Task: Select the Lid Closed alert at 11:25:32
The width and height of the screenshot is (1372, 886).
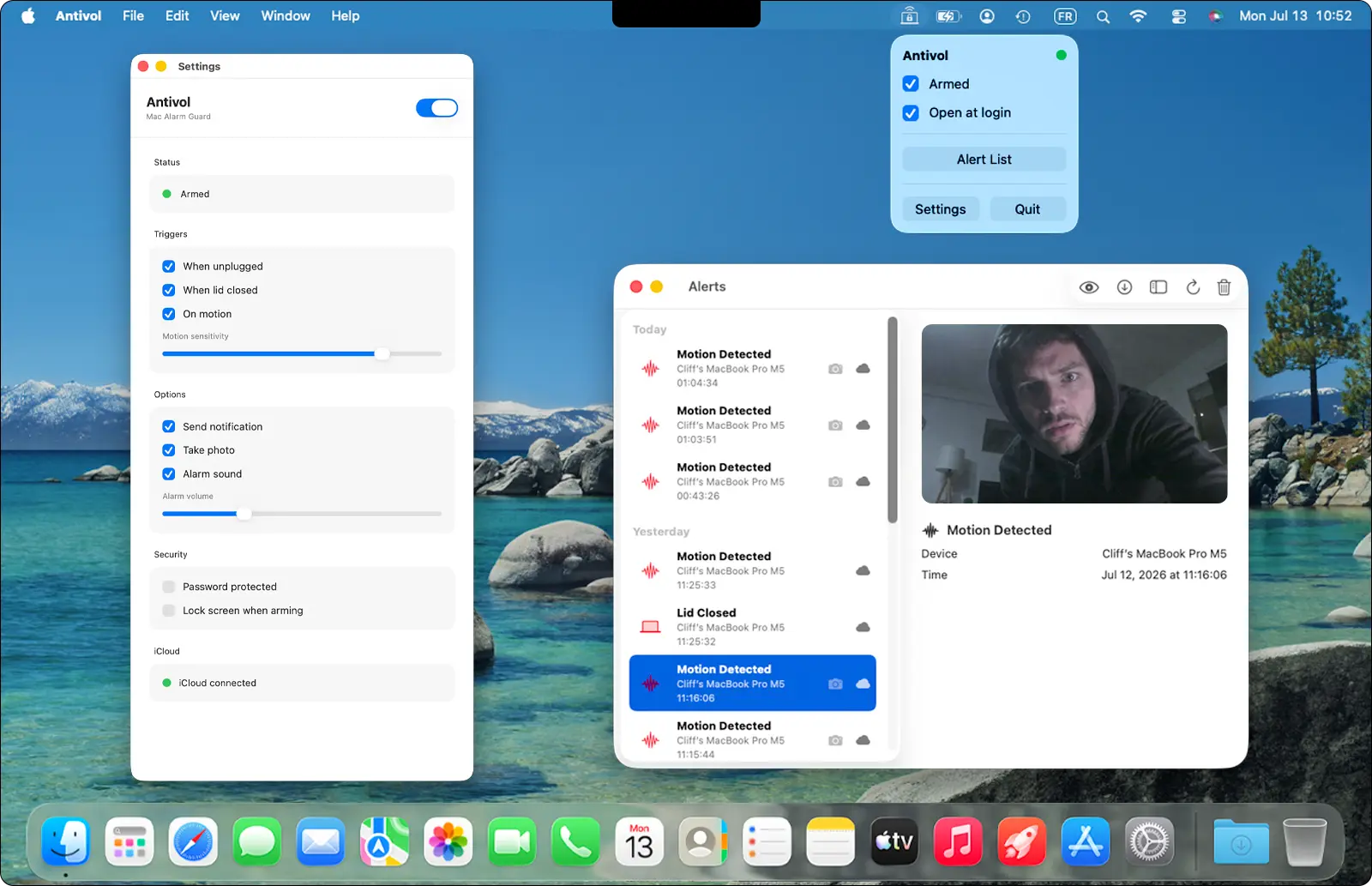Action: point(753,627)
